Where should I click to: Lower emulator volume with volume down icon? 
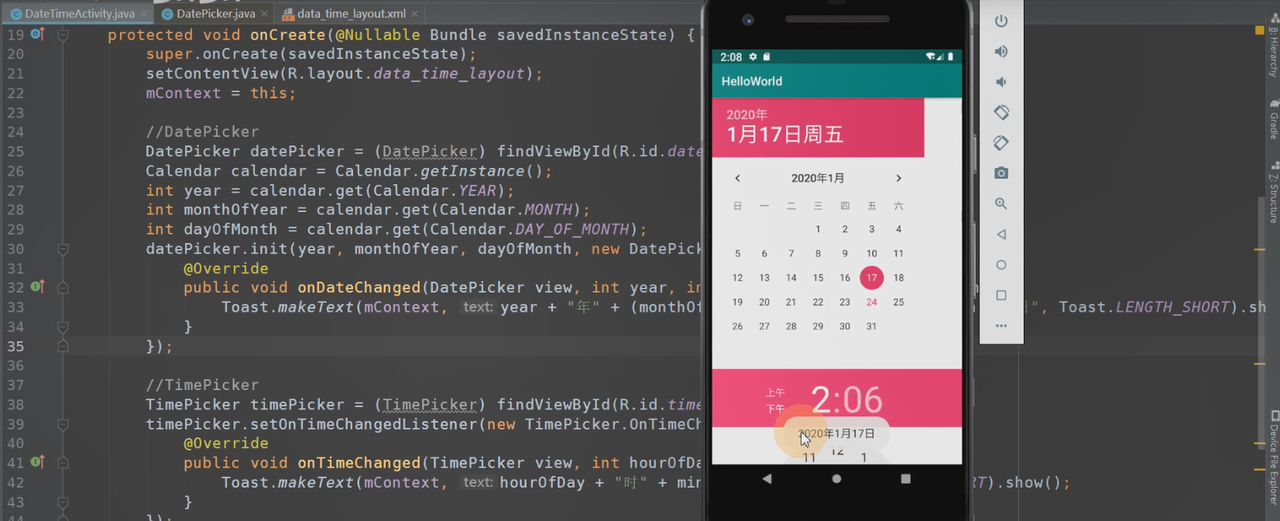point(1001,82)
